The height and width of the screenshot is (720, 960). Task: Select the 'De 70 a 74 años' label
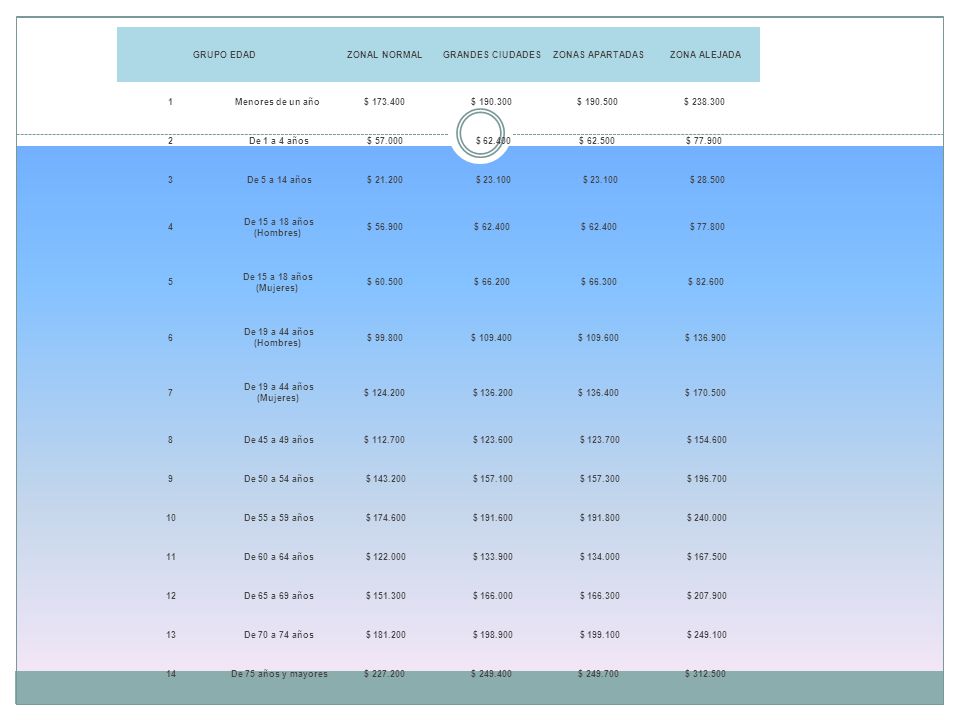coord(279,635)
